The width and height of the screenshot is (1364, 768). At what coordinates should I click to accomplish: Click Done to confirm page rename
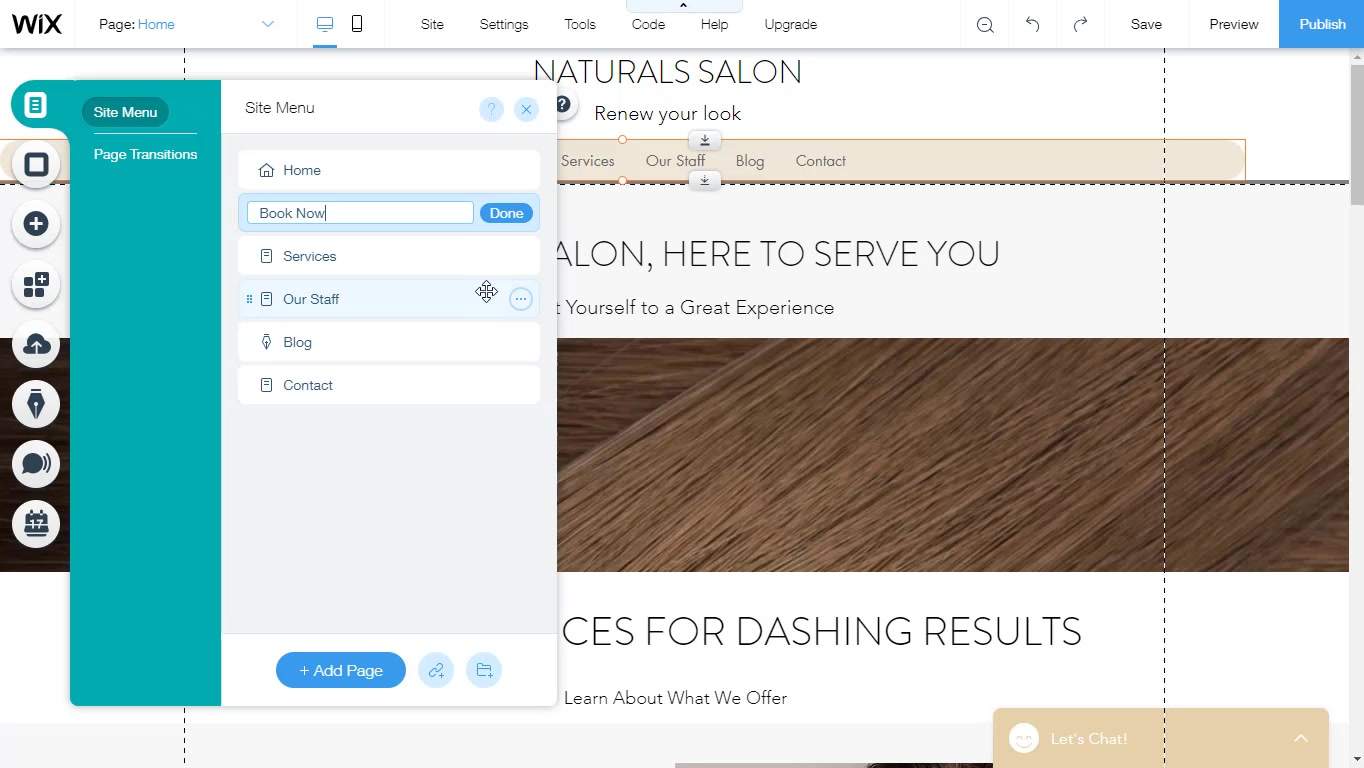tap(506, 213)
